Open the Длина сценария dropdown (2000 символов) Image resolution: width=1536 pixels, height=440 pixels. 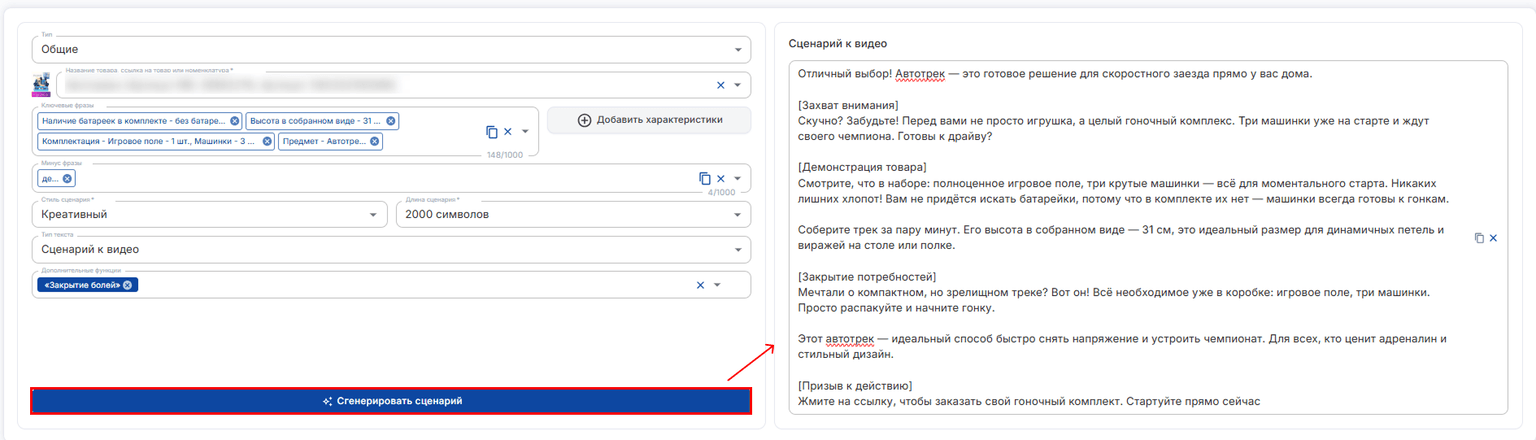(x=573, y=214)
